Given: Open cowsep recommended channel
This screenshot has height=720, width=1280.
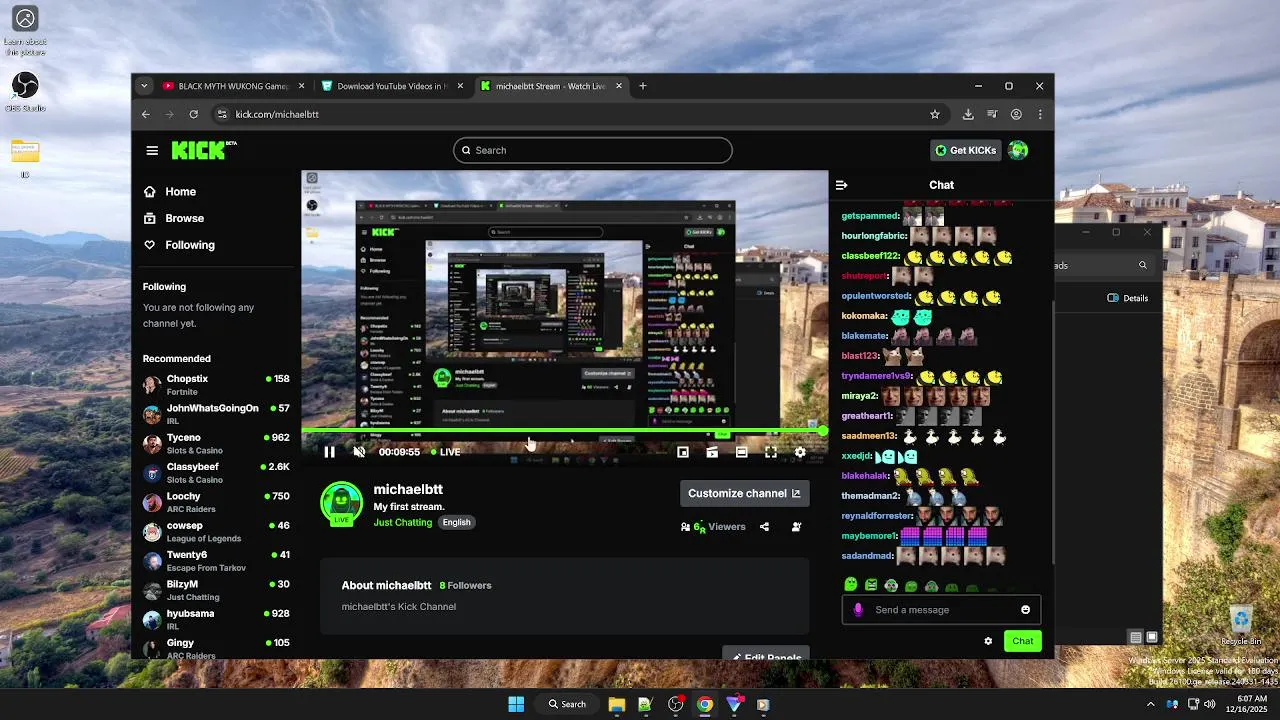Looking at the screenshot, I should point(216,531).
